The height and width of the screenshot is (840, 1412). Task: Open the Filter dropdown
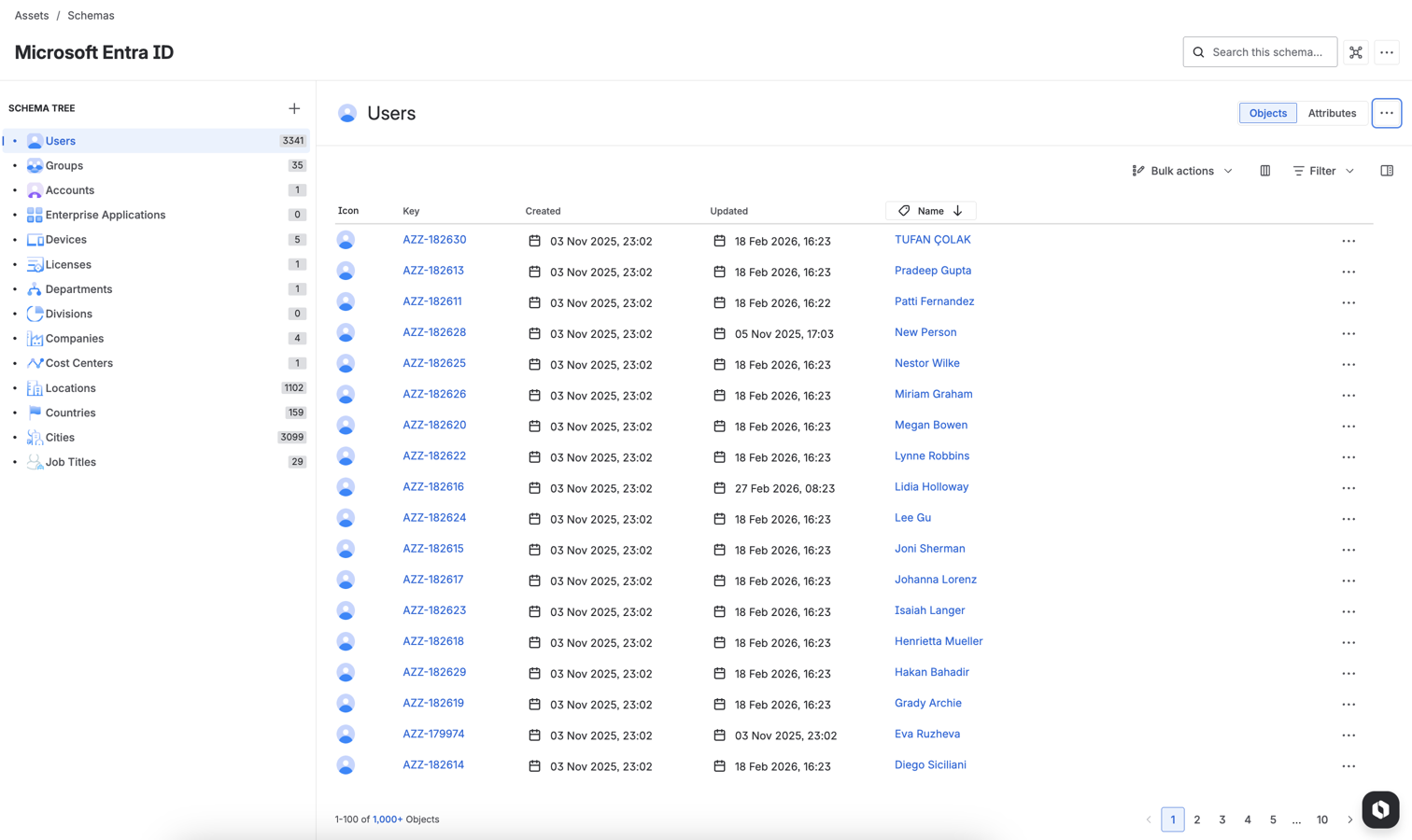[1323, 171]
